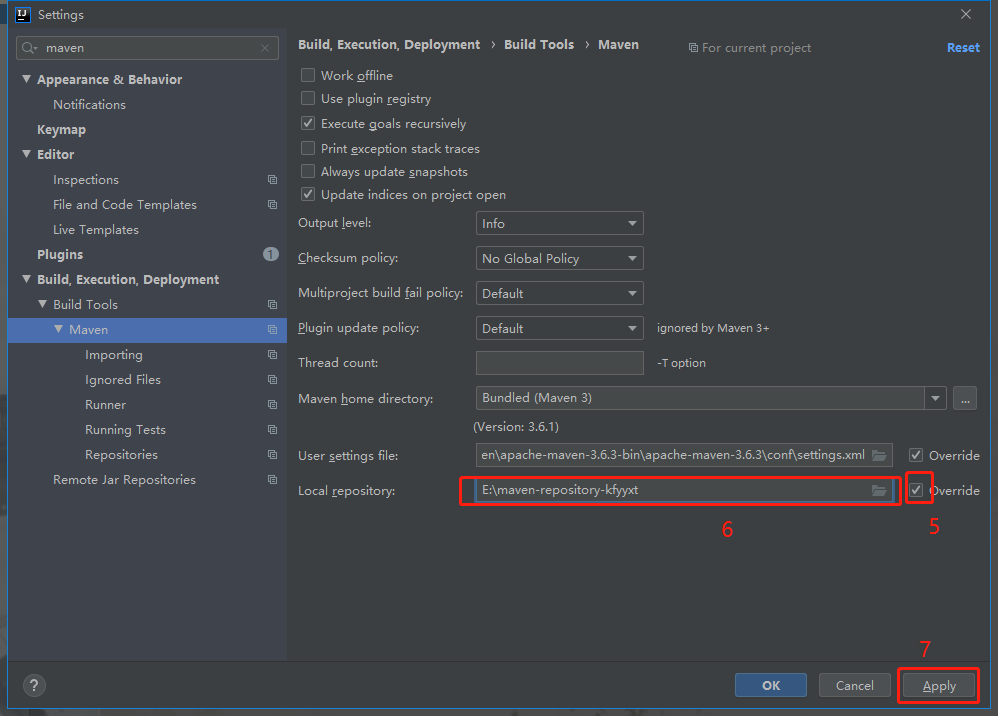Click project-level icon beside Maven row

[x=272, y=330]
